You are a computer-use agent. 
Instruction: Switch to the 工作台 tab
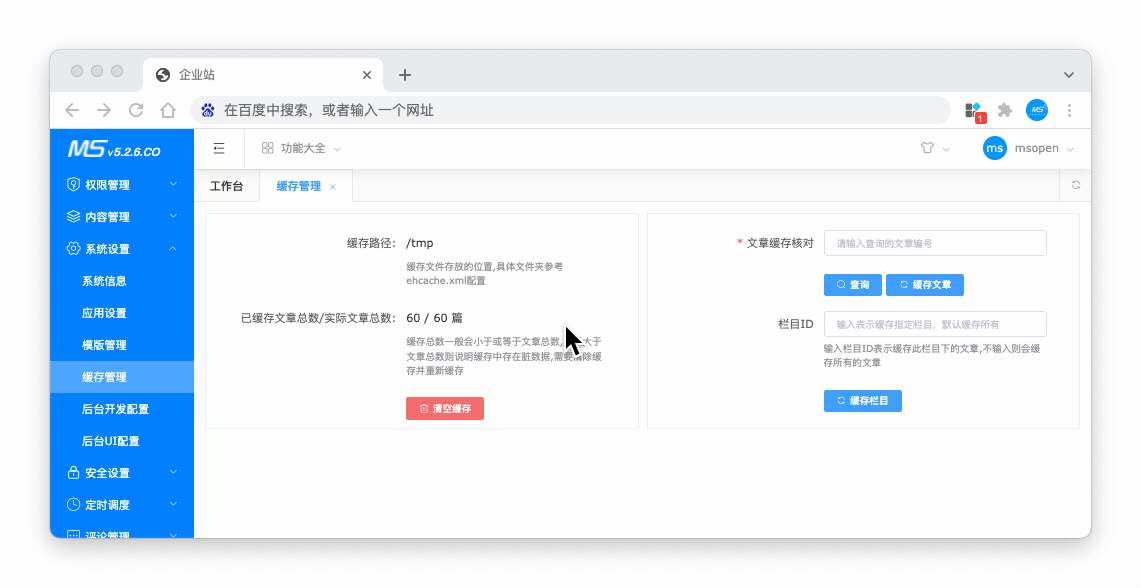[x=226, y=186]
